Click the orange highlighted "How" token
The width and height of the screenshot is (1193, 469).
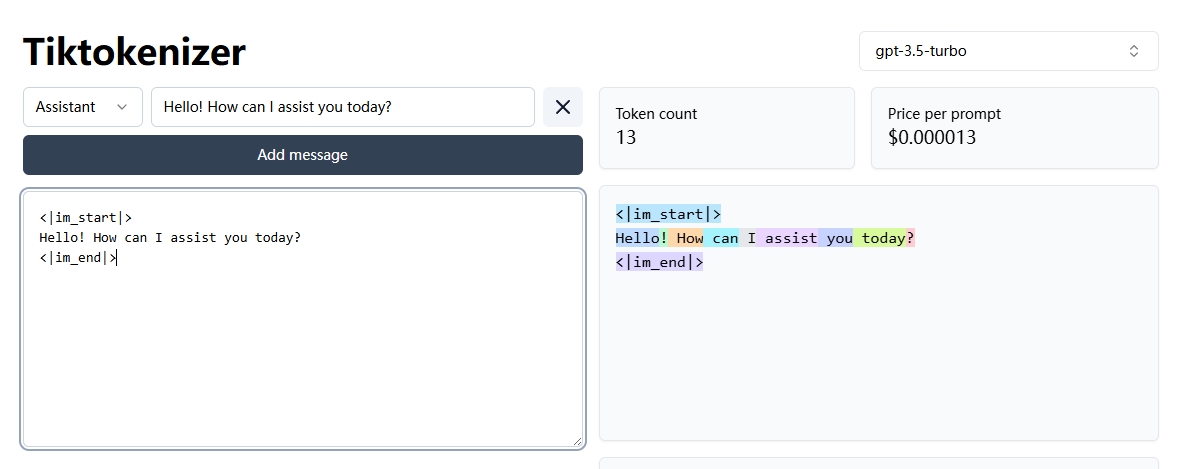coord(689,238)
